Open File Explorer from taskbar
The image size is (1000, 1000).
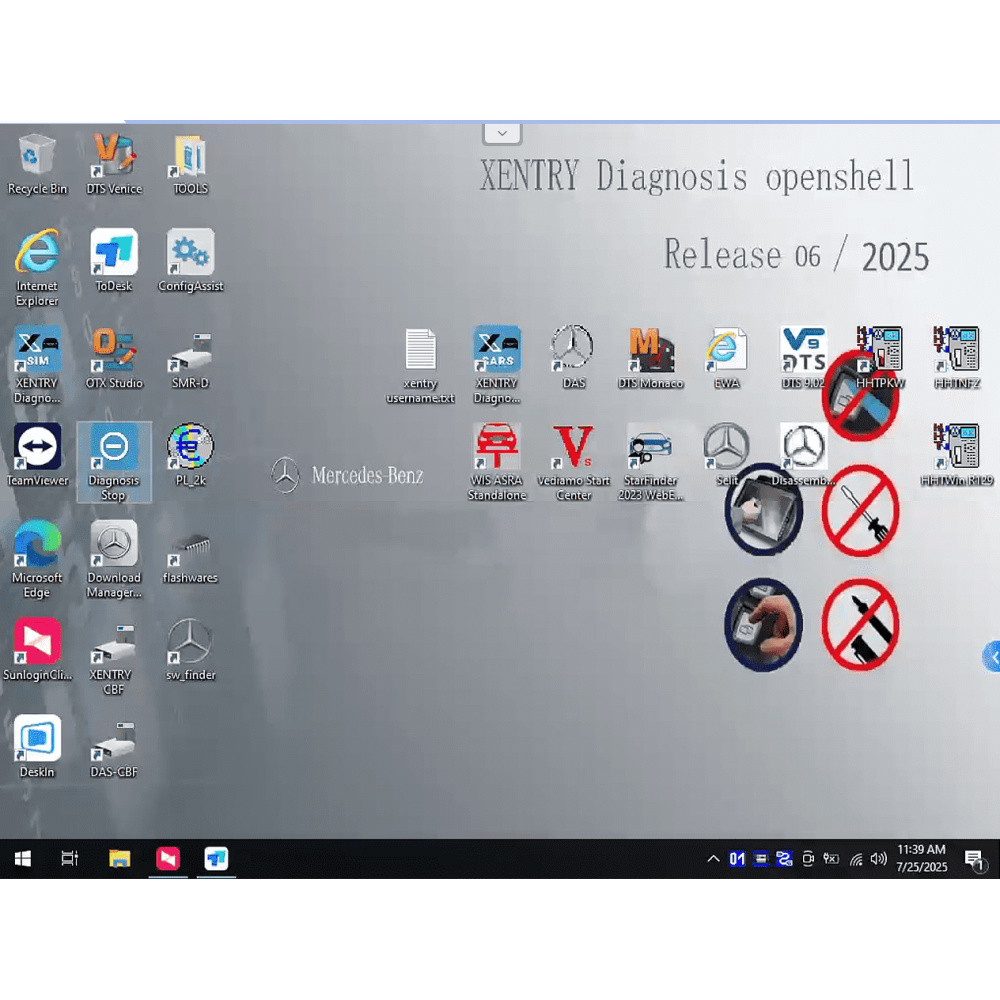click(x=119, y=858)
